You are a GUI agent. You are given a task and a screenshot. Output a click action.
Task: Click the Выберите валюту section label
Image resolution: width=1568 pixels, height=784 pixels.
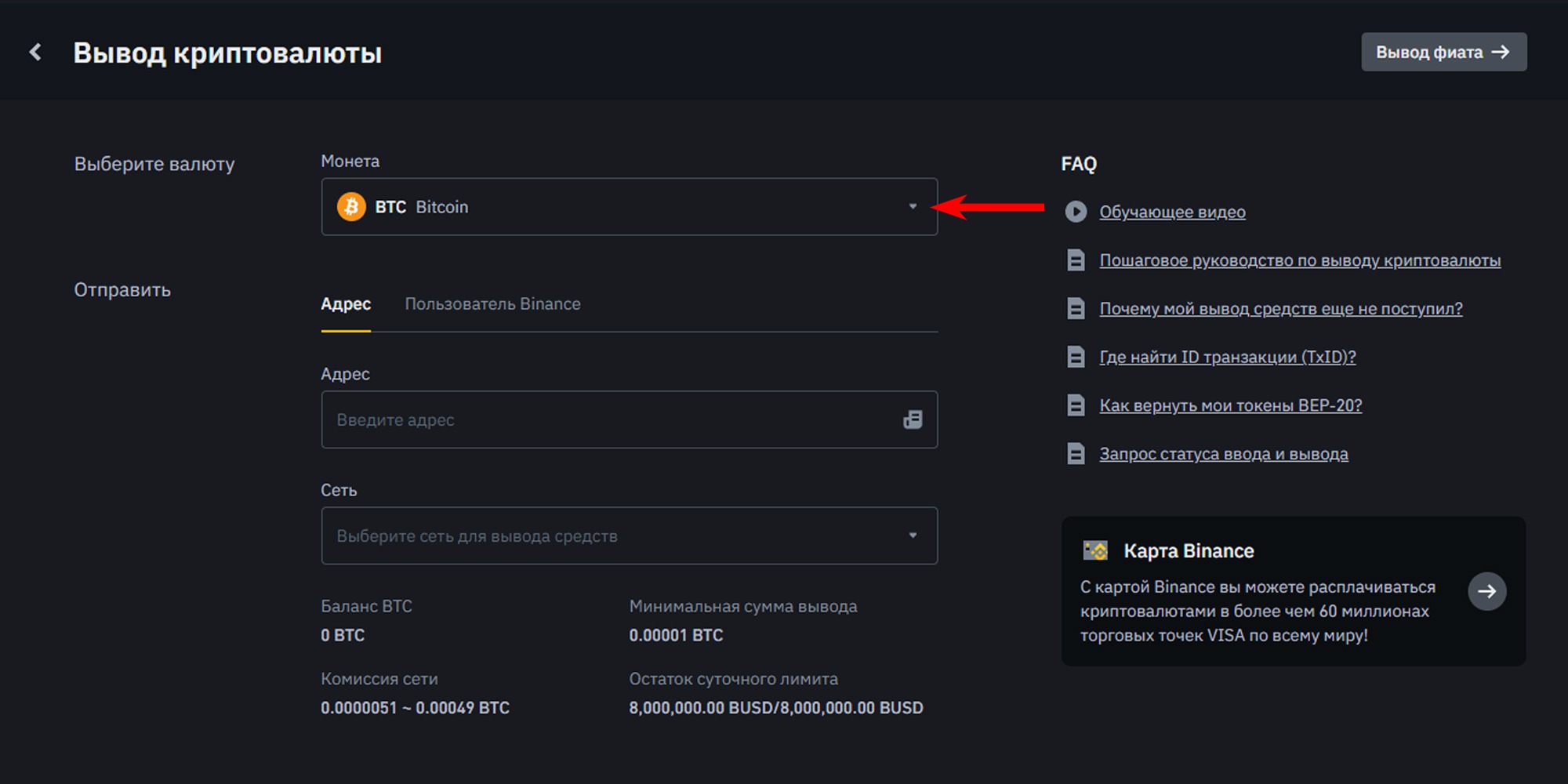click(x=154, y=165)
